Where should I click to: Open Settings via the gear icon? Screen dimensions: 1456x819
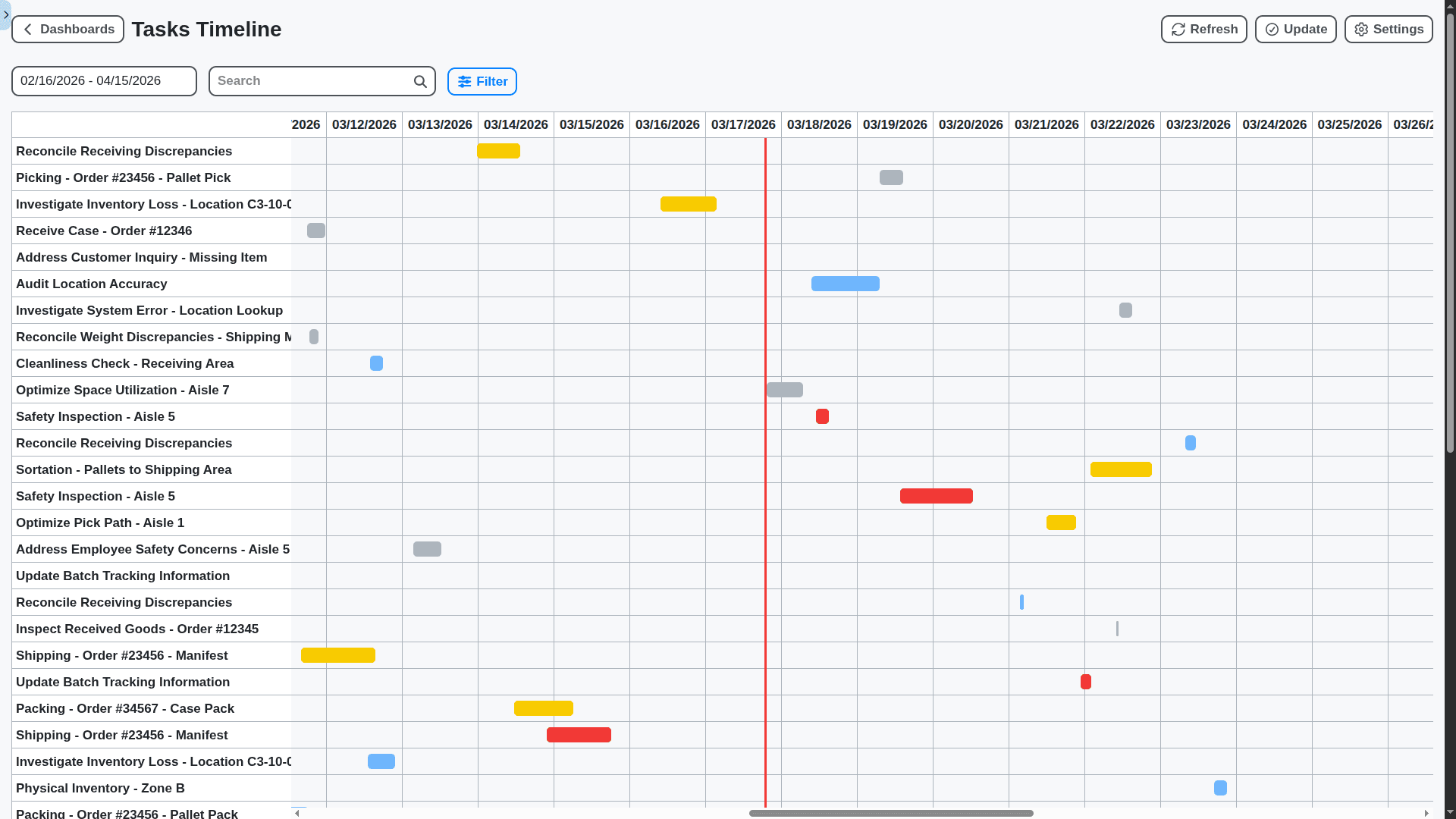[x=1360, y=29]
